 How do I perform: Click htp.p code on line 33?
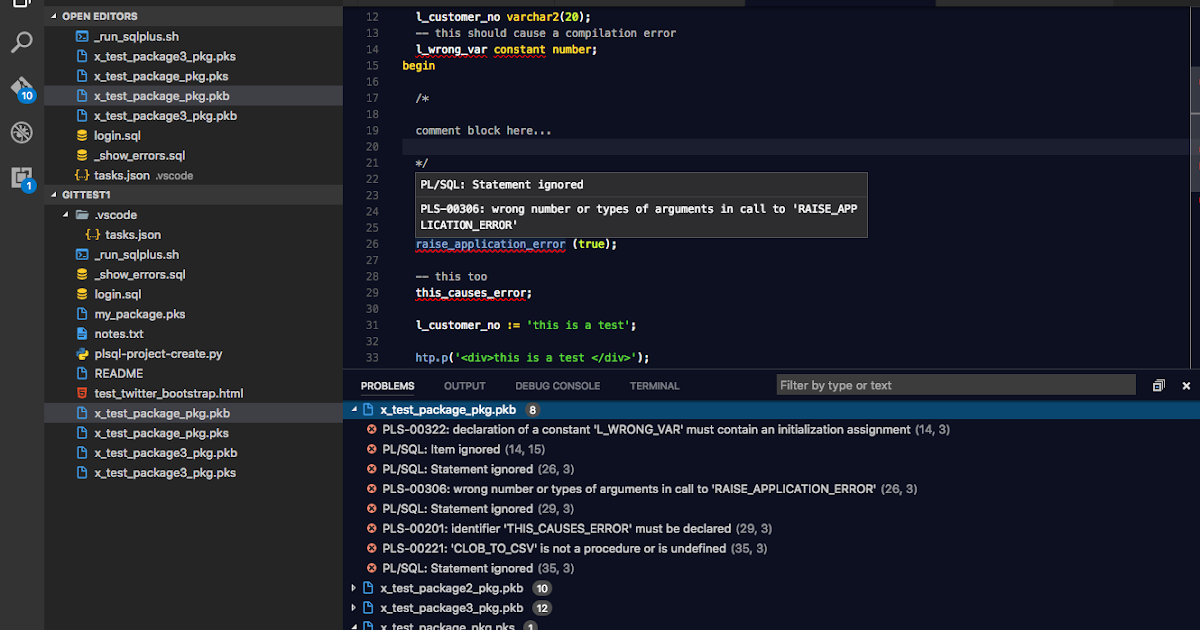click(x=533, y=358)
